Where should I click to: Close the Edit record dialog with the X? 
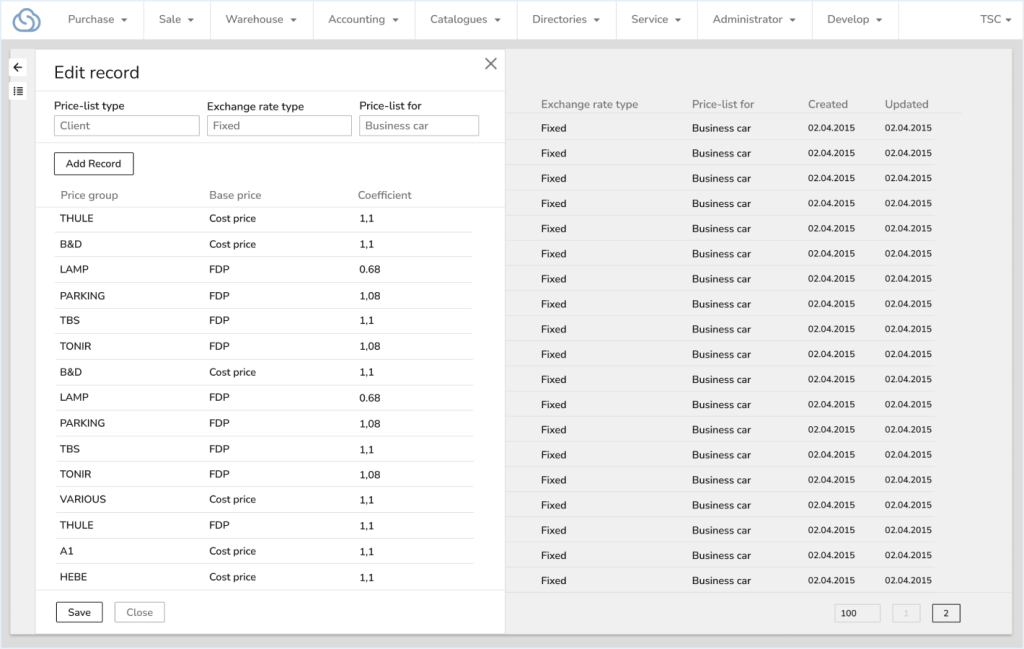click(490, 62)
